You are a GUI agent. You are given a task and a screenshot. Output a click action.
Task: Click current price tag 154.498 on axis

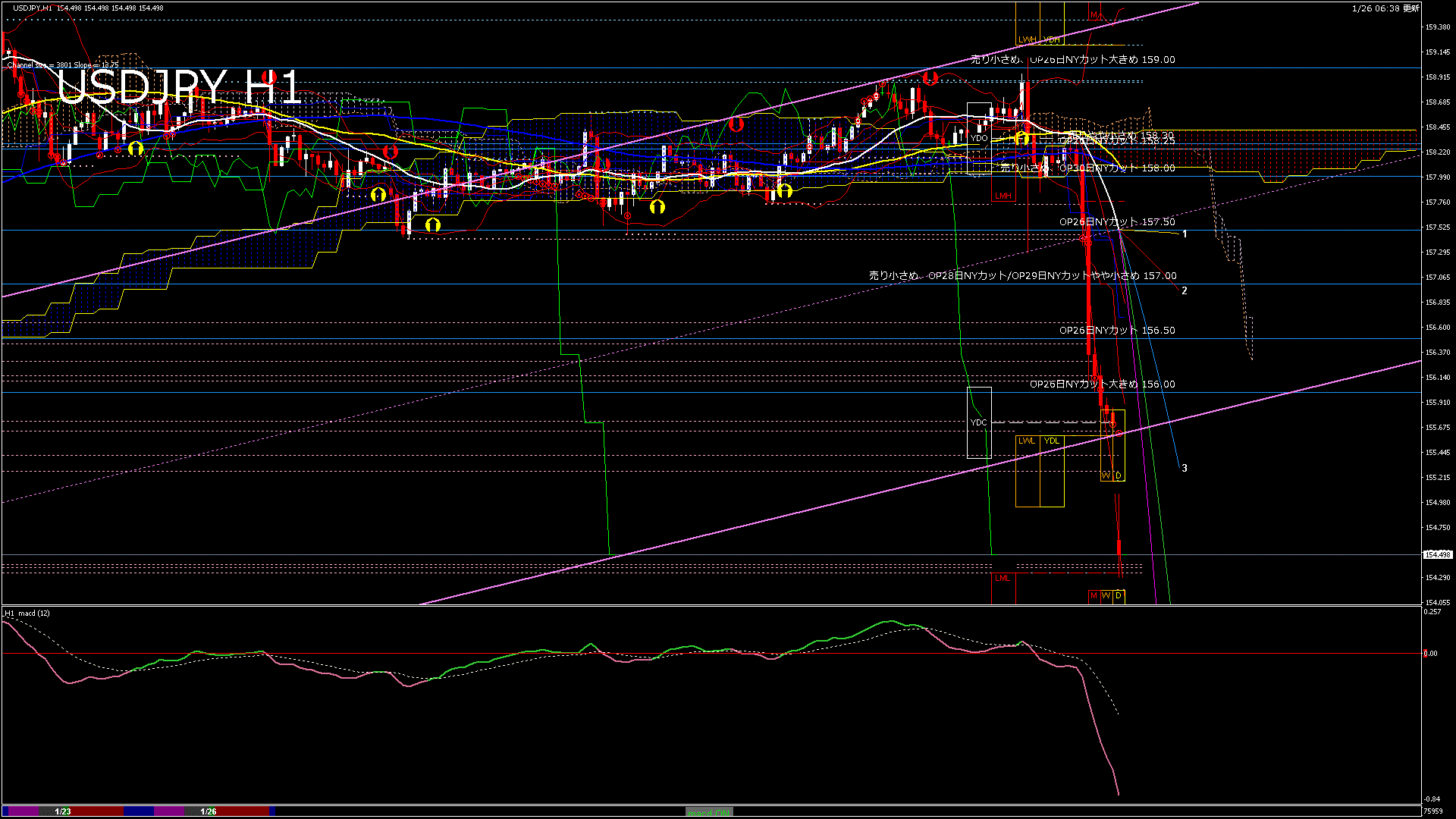(x=1437, y=554)
